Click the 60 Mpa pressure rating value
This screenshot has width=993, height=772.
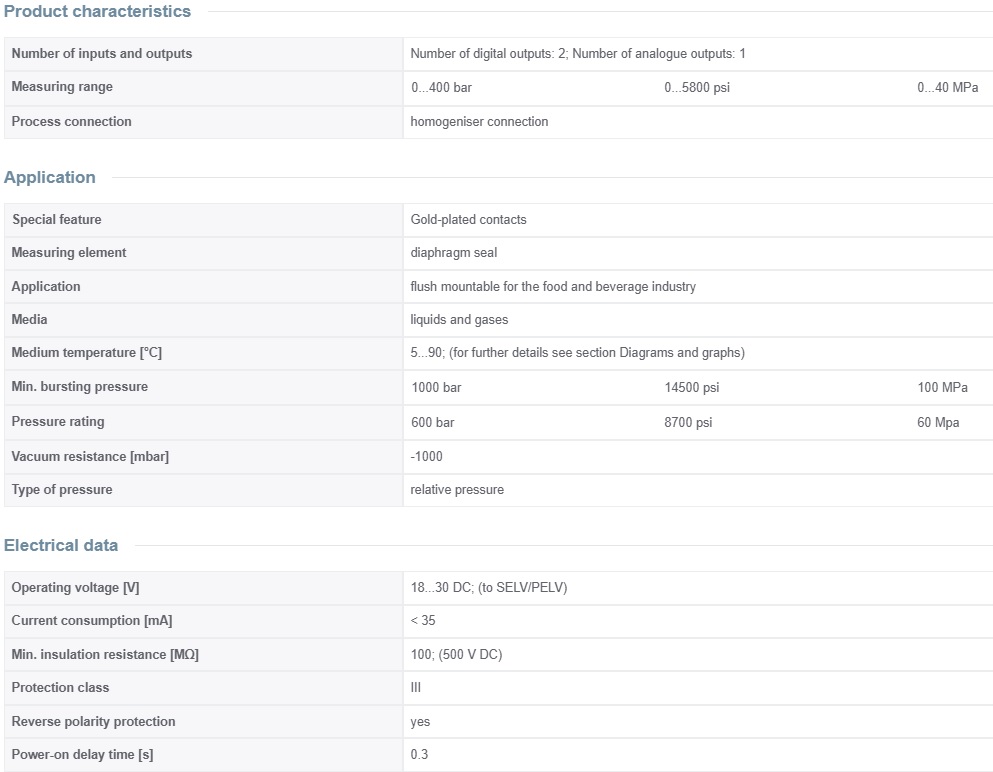pyautogui.click(x=938, y=423)
